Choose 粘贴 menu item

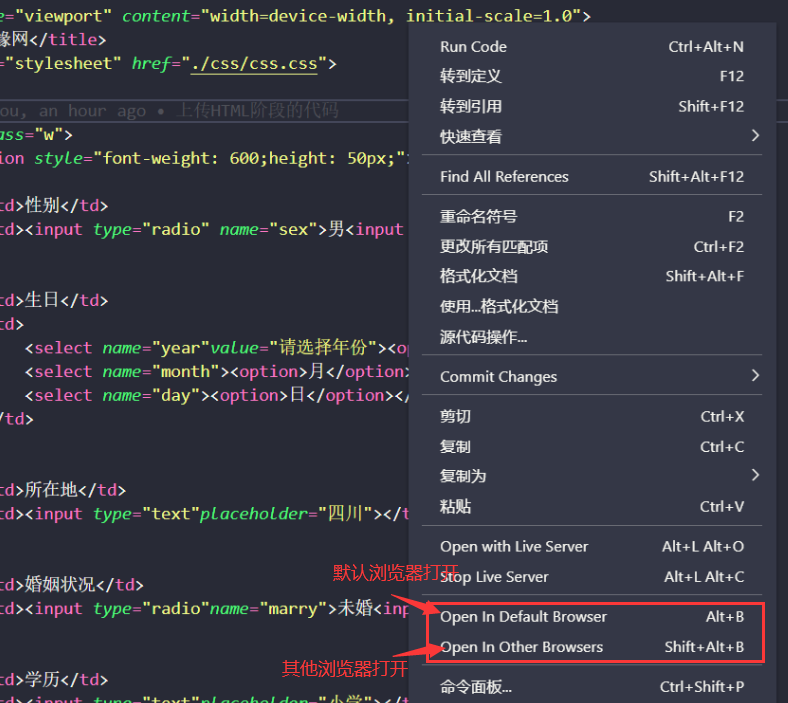click(592, 507)
